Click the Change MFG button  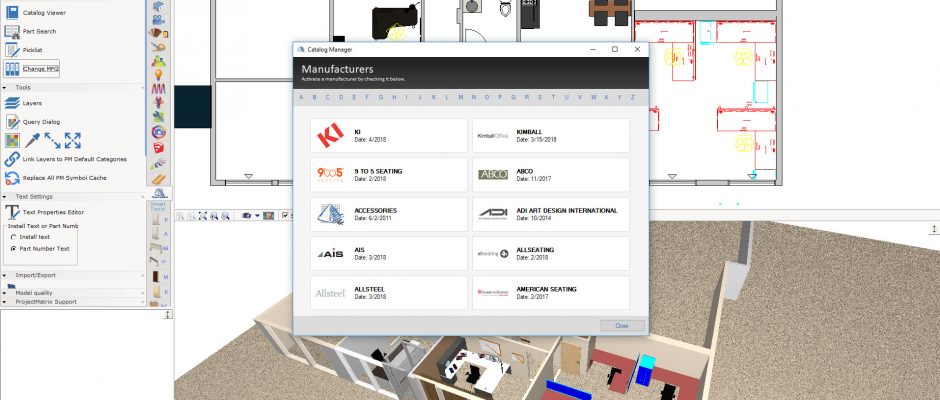click(x=32, y=69)
